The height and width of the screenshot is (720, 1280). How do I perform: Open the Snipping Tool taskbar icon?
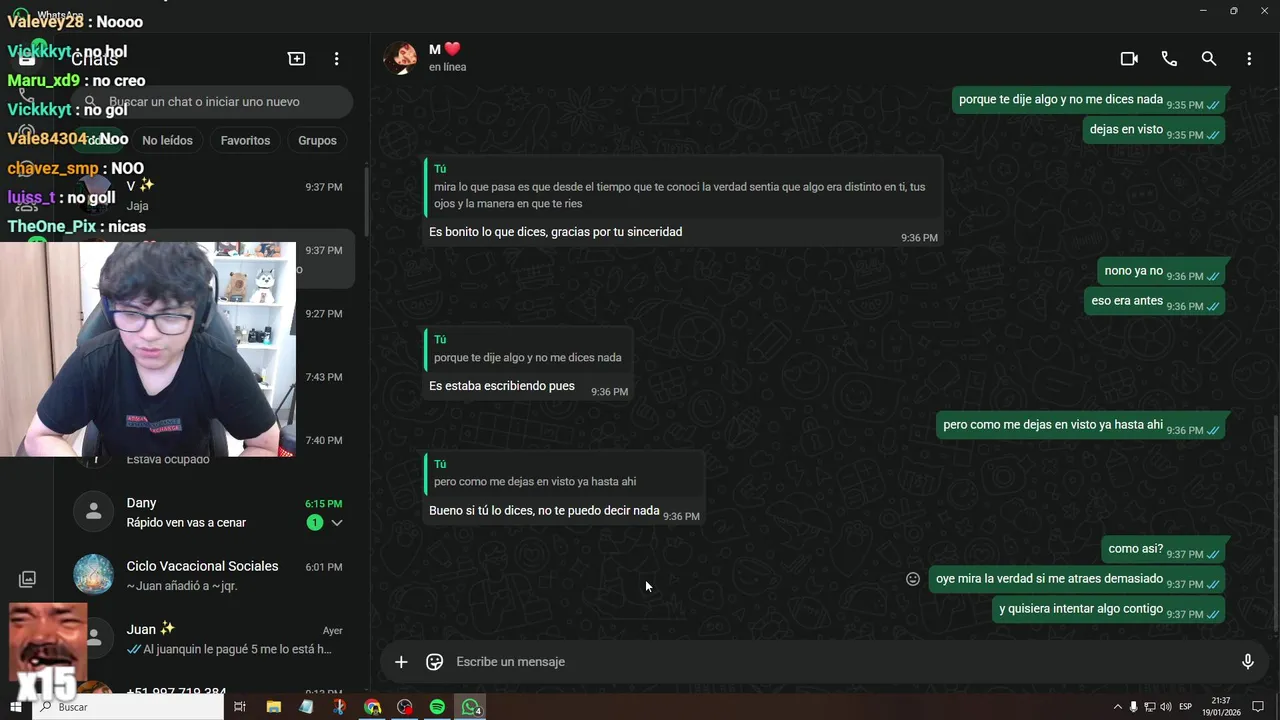tap(339, 707)
